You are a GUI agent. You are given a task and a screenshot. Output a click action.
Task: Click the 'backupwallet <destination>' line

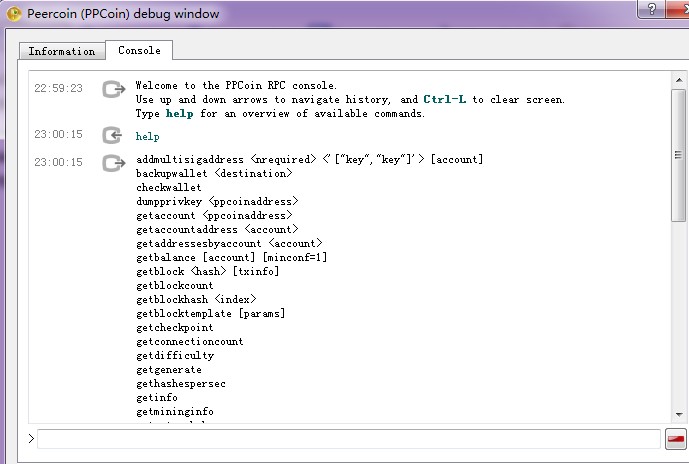(214, 173)
